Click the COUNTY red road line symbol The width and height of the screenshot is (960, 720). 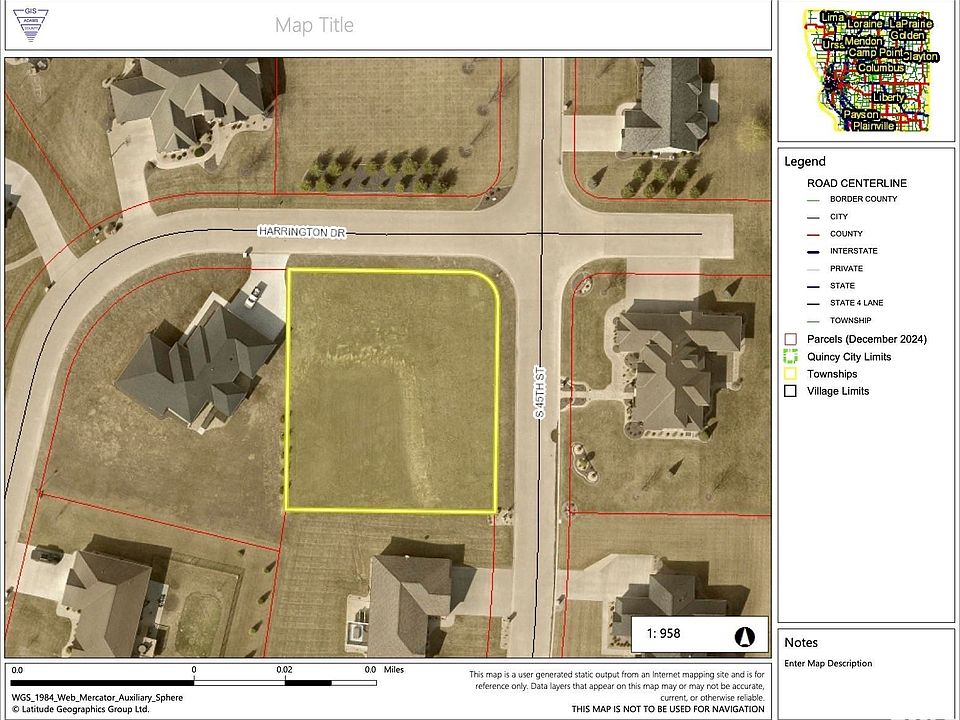(813, 234)
